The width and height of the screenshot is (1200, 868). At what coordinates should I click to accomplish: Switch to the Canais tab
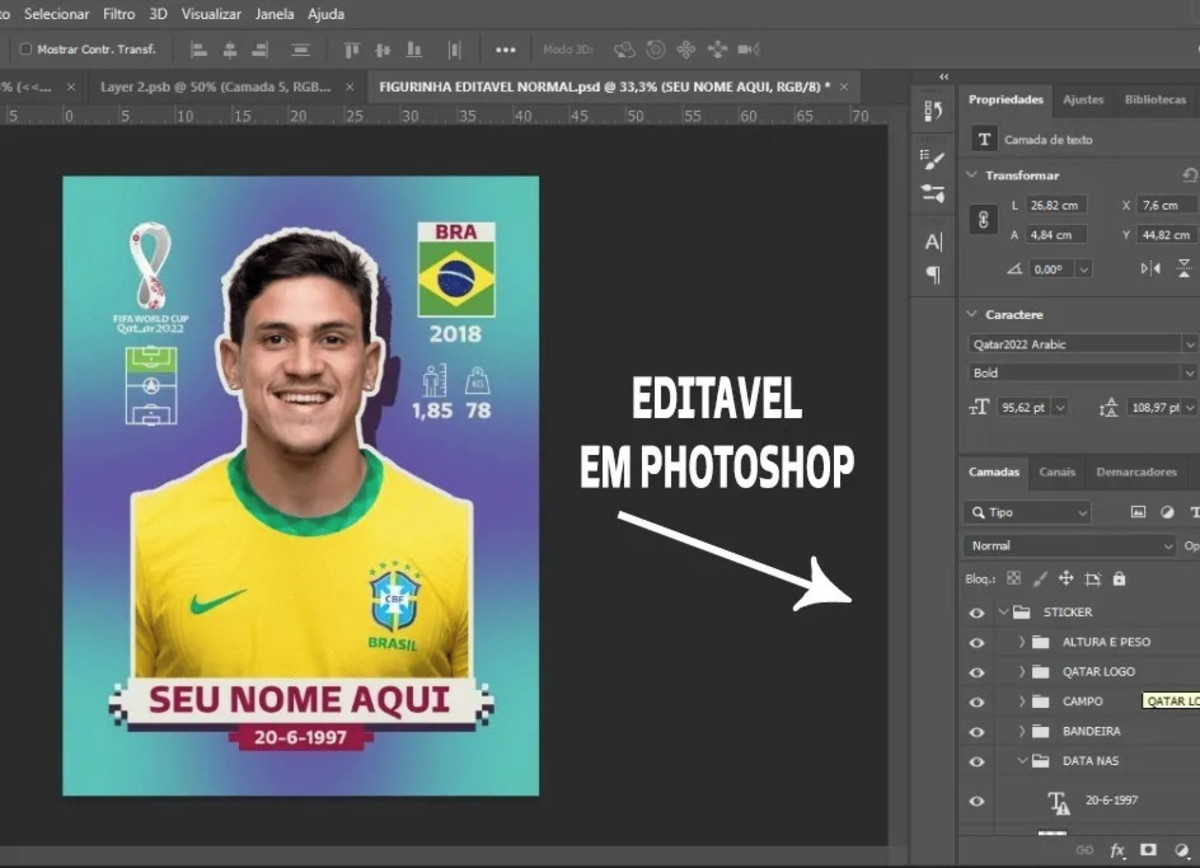coord(1057,472)
